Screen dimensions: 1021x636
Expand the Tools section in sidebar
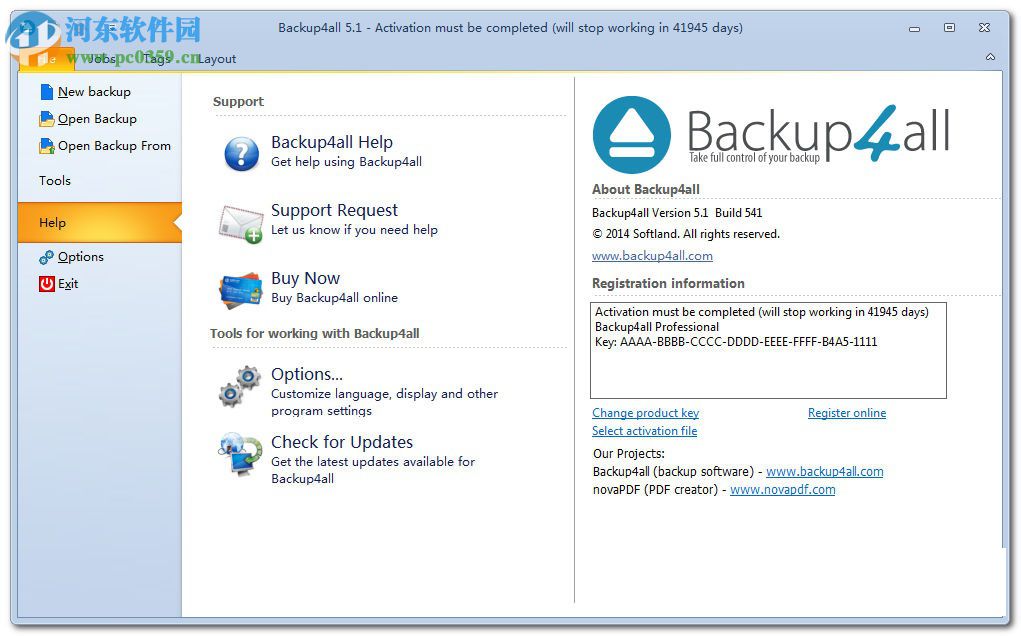[x=54, y=180]
